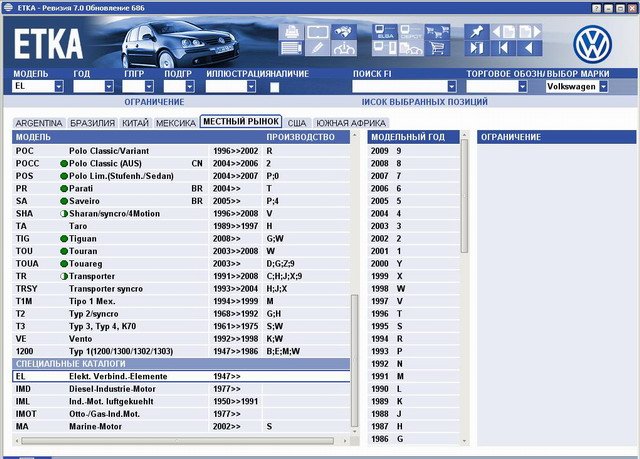This screenshot has width=640, height=459.
Task: Switch to the БРАЗИЛИЯ tab
Action: point(92,123)
